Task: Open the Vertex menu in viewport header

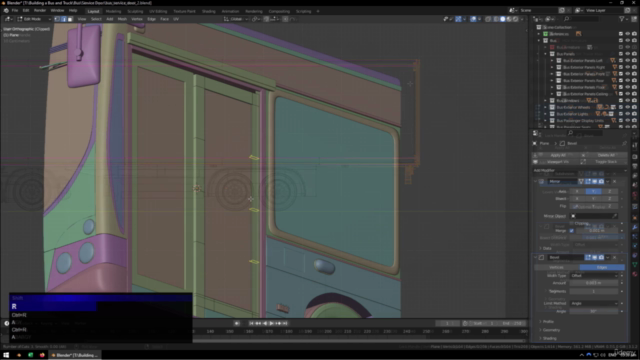Action: click(x=137, y=19)
